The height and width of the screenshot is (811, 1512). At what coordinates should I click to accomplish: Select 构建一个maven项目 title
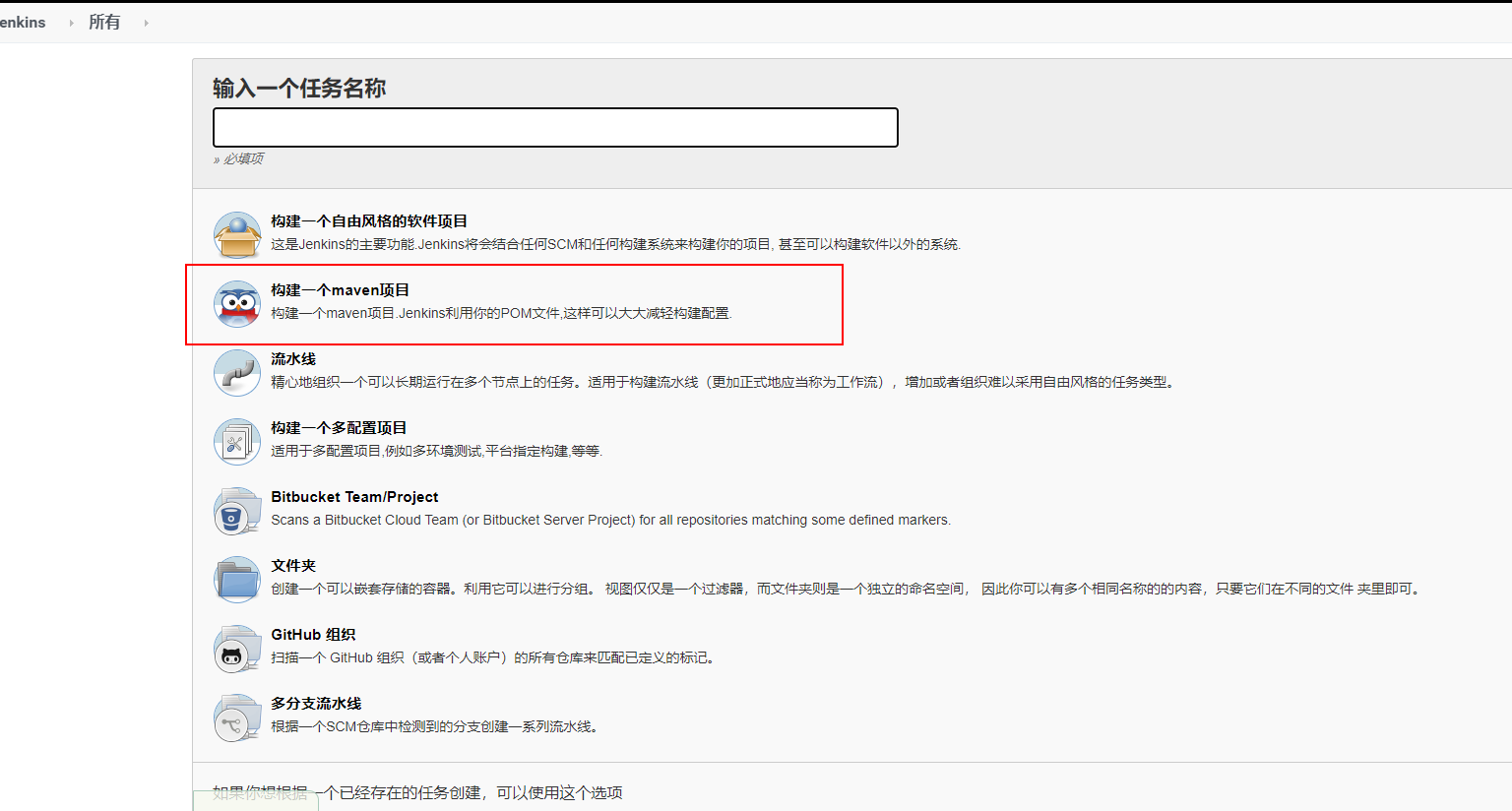pos(341,290)
